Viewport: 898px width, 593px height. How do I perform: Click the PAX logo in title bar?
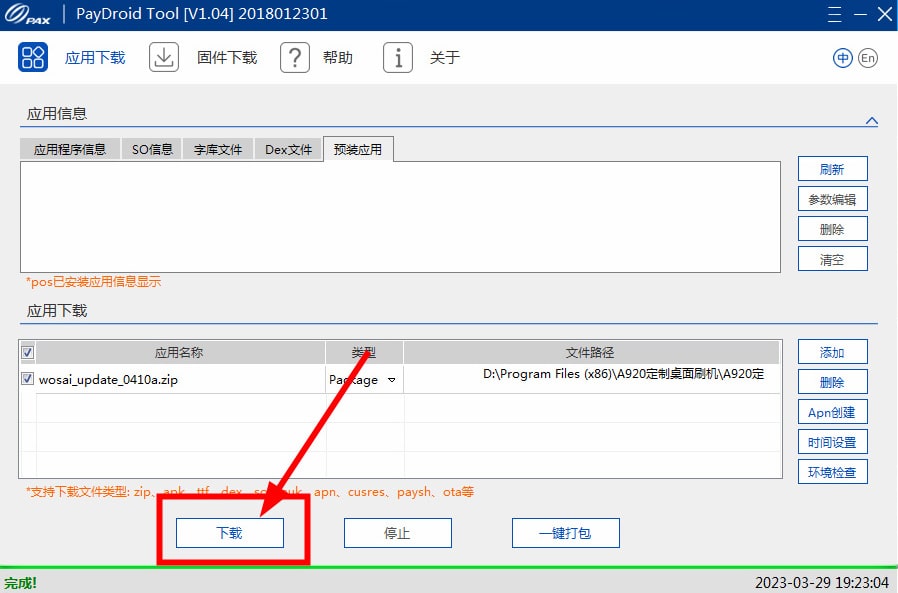[x=27, y=15]
